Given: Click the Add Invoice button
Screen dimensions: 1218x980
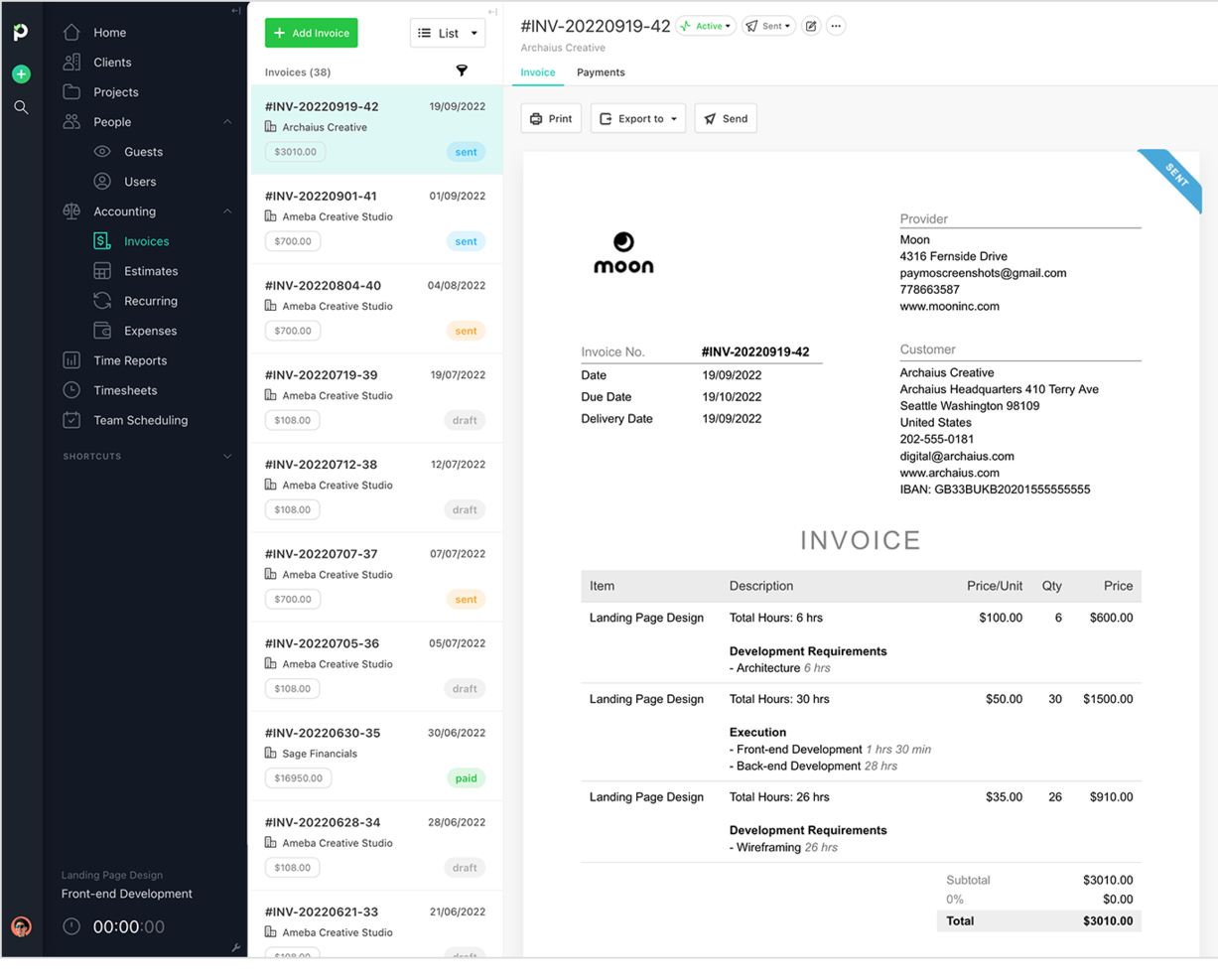Looking at the screenshot, I should tap(311, 33).
